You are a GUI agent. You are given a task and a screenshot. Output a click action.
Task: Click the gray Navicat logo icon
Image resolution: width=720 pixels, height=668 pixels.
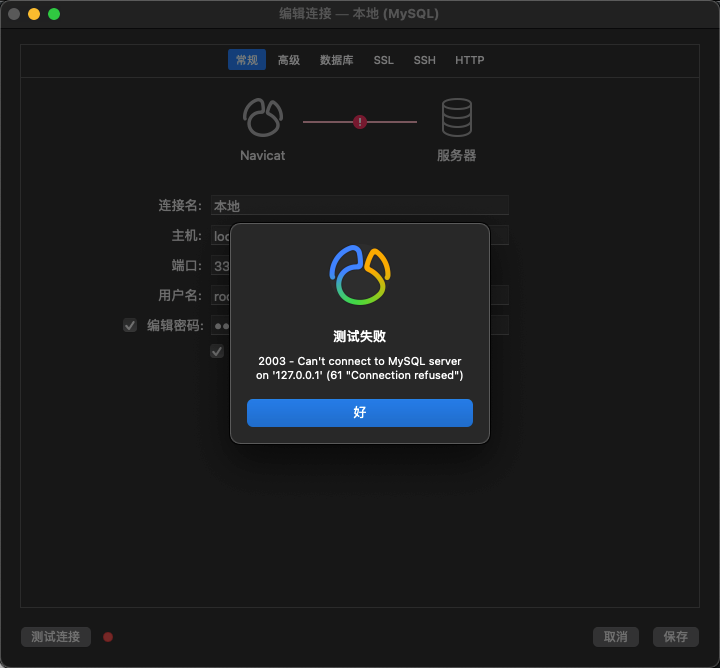click(x=263, y=118)
